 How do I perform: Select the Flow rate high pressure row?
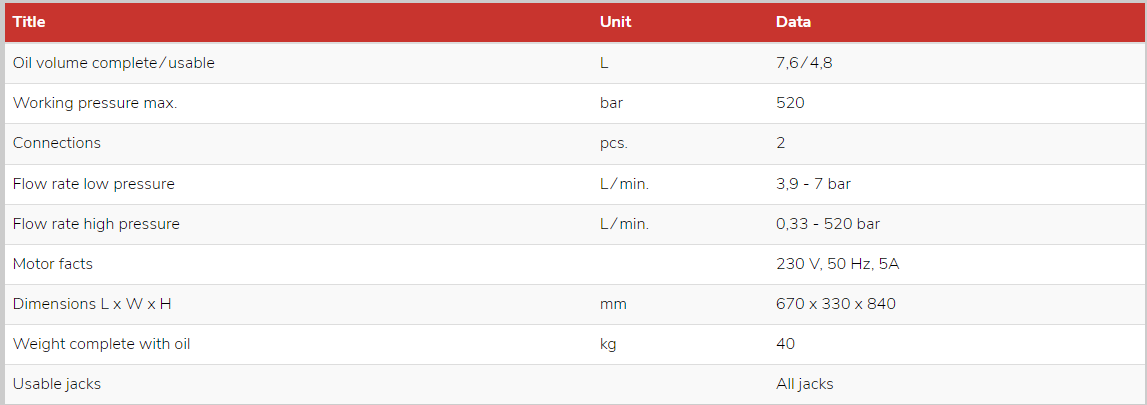coord(573,224)
